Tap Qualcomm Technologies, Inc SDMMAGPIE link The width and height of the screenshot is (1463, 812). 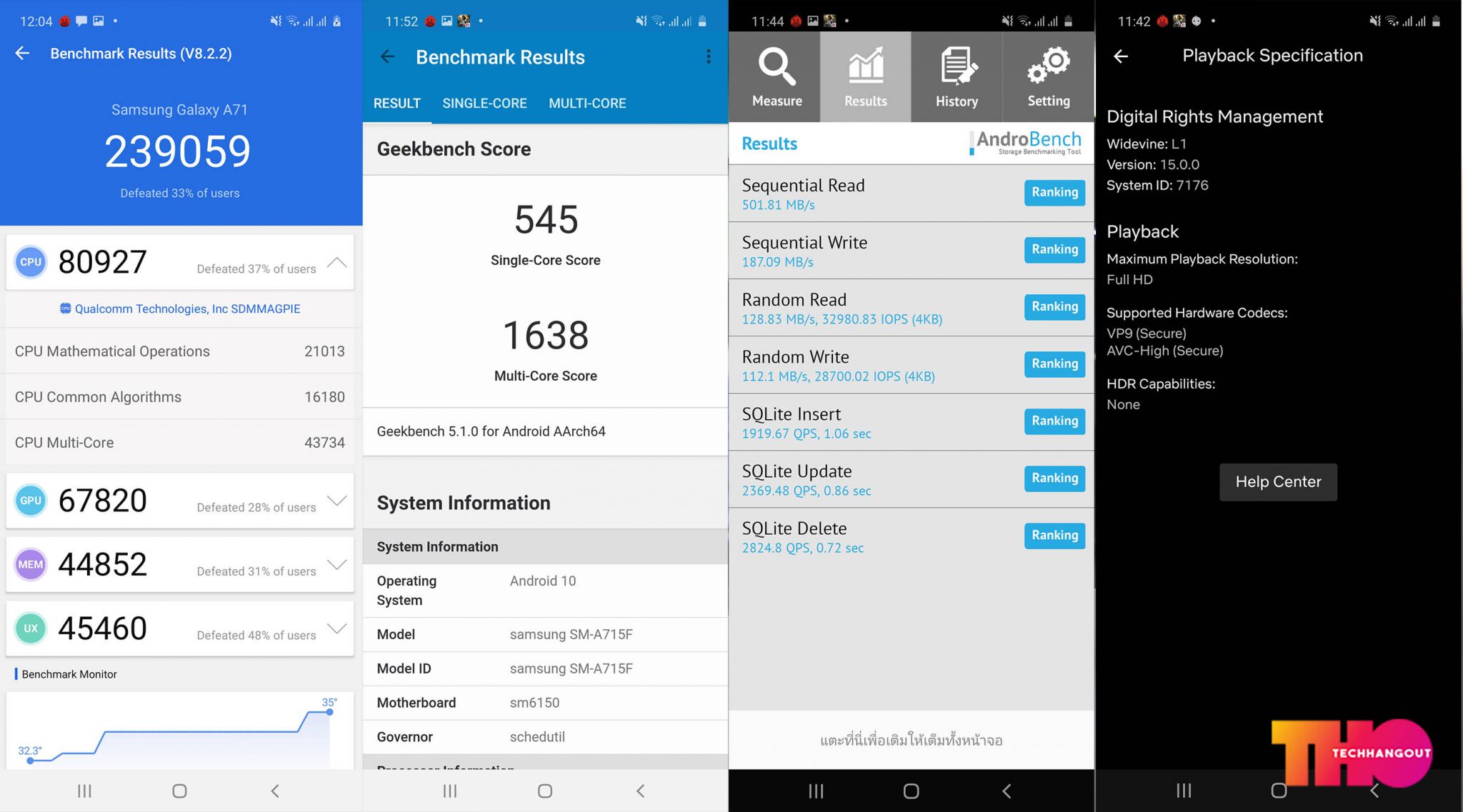click(x=187, y=309)
